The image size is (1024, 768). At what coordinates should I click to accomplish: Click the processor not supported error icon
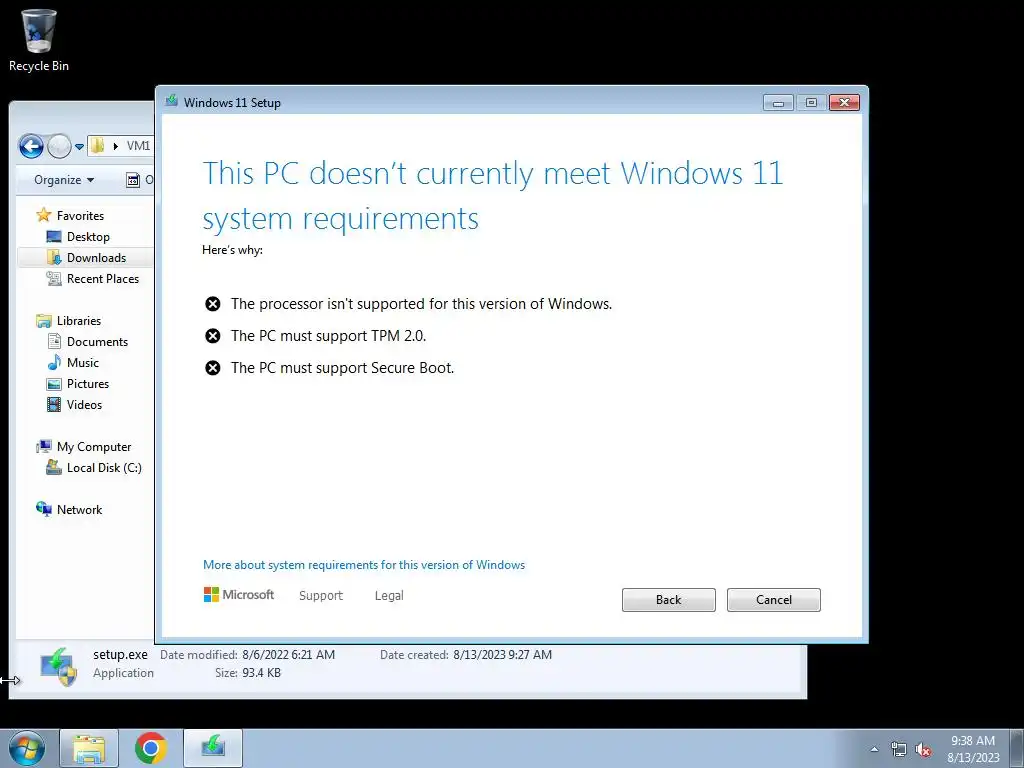click(x=213, y=304)
